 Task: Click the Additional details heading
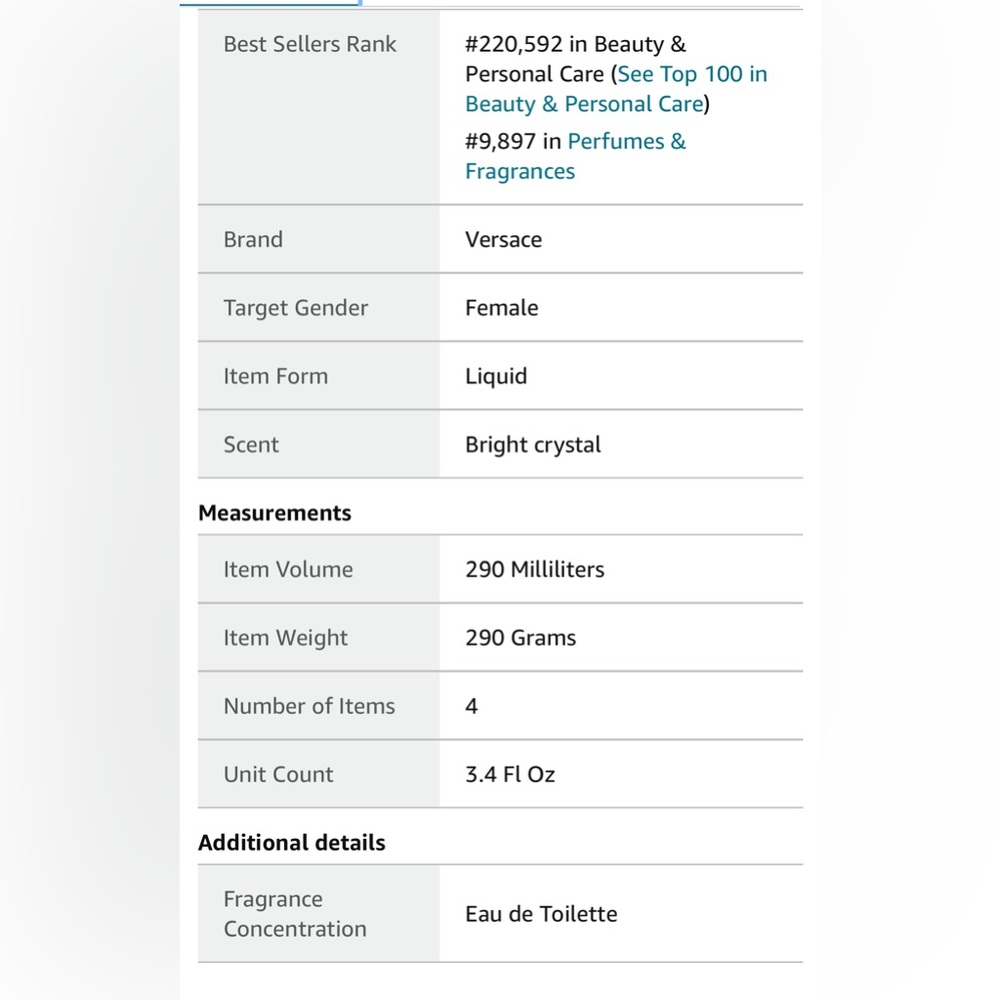[x=291, y=842]
